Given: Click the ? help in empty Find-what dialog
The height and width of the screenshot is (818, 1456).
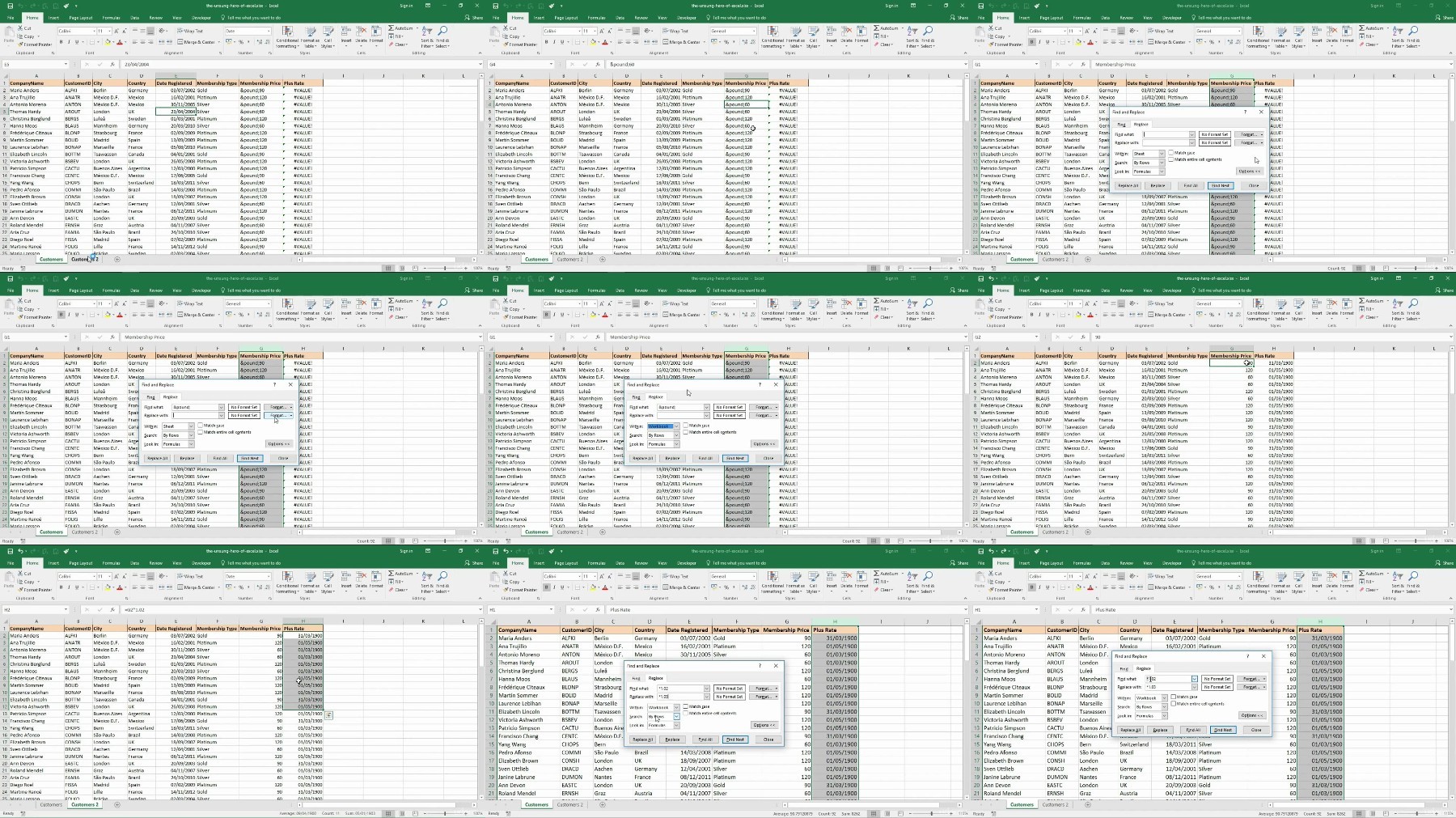Looking at the screenshot, I should pyautogui.click(x=1245, y=112).
